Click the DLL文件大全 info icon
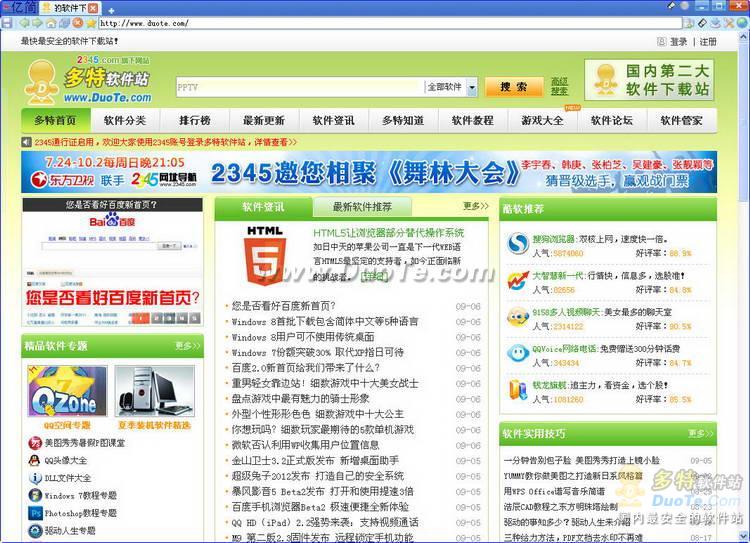The width and height of the screenshot is (750, 543). pos(35,478)
